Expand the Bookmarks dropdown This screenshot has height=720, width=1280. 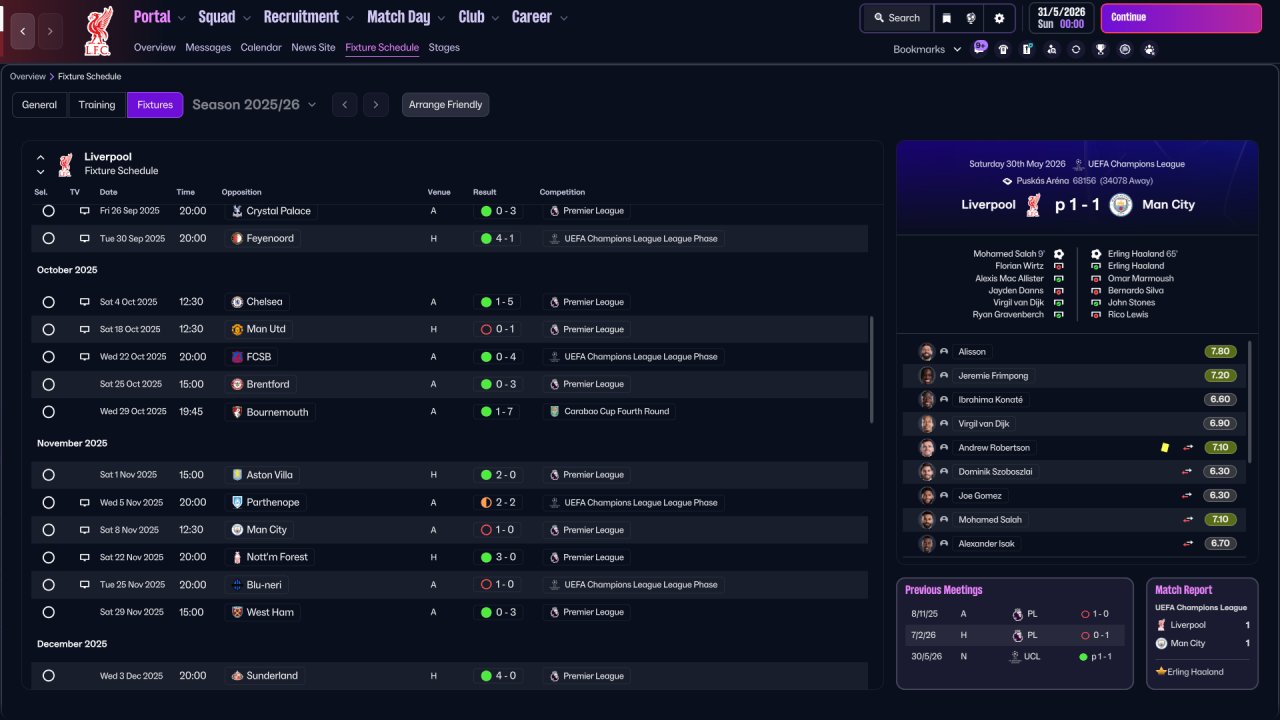point(927,49)
